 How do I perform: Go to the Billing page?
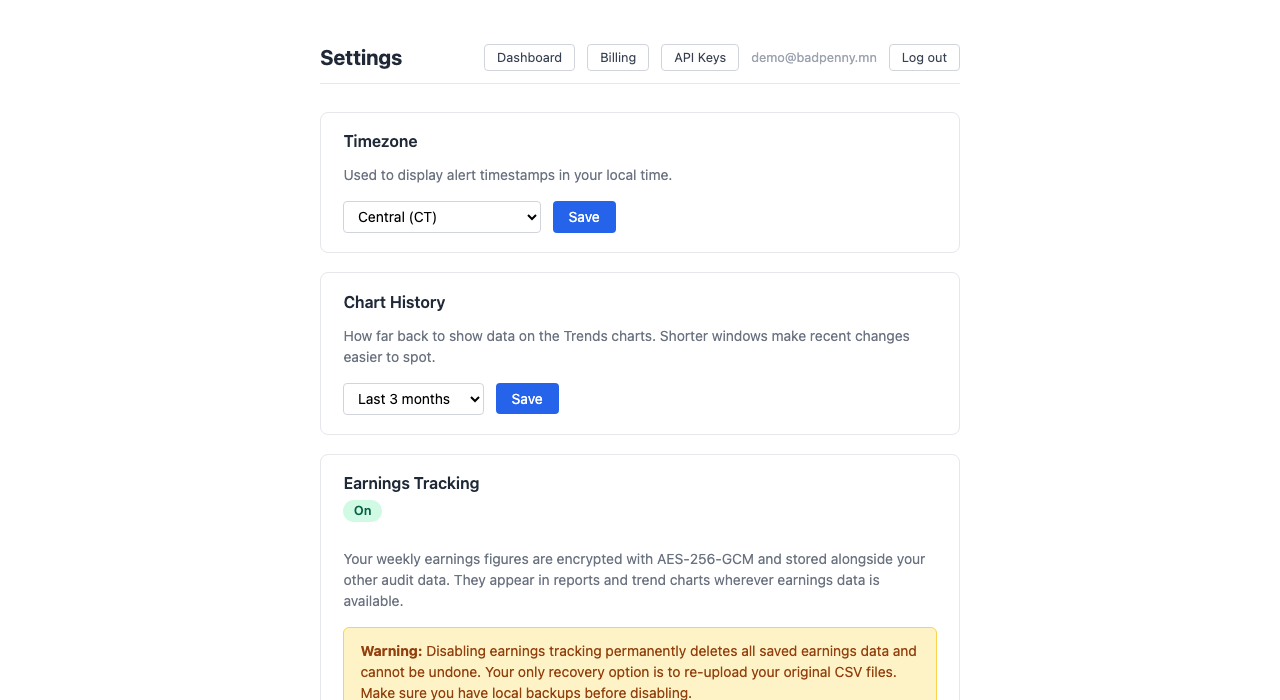618,58
